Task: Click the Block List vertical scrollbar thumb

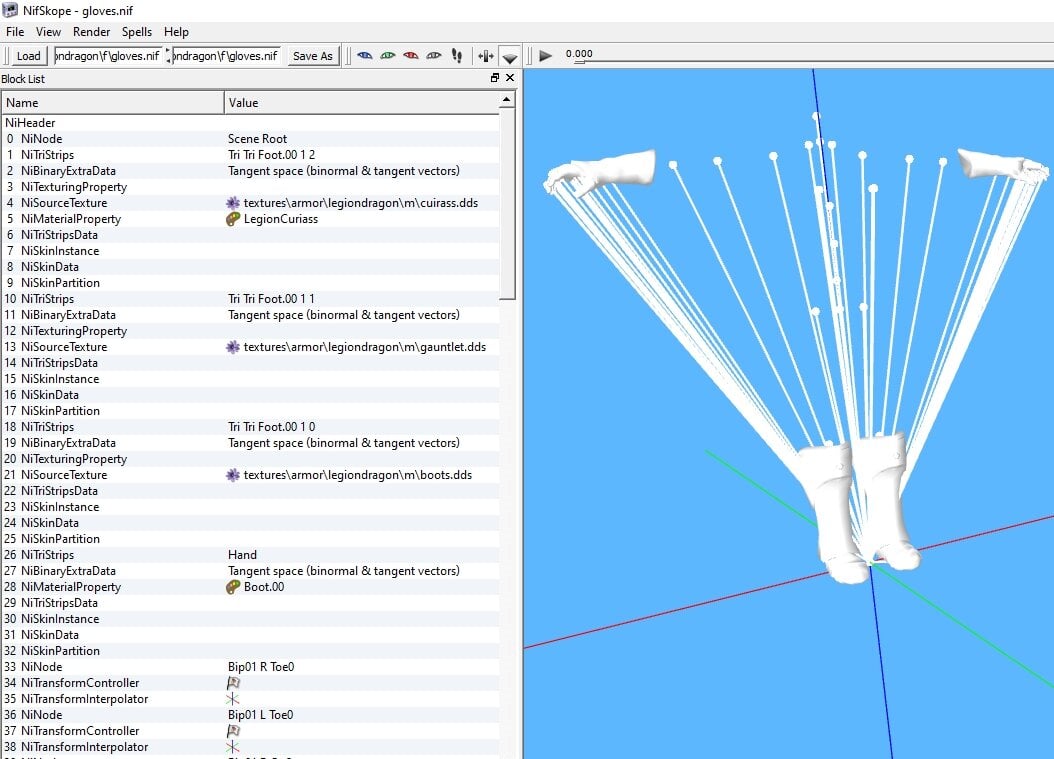Action: [x=508, y=204]
